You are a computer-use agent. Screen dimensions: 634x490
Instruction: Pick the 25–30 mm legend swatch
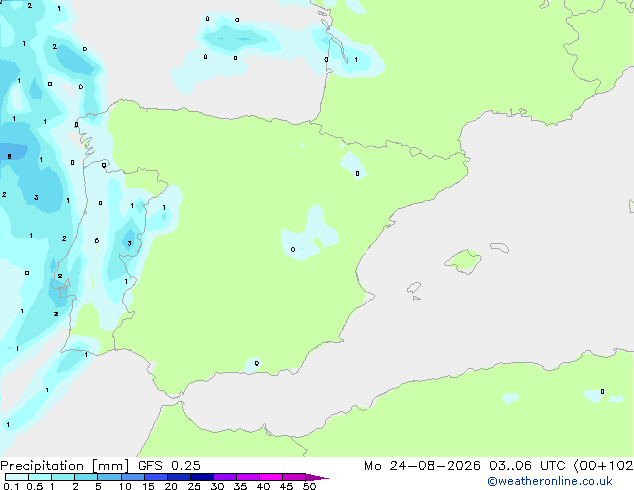click(x=201, y=477)
